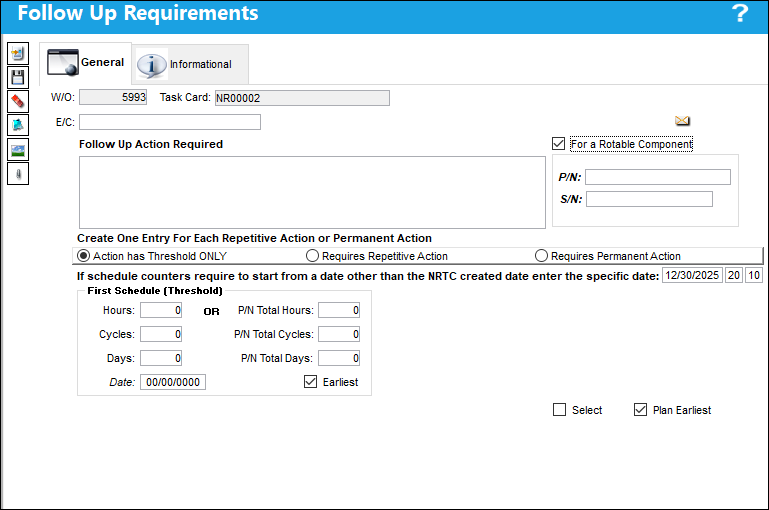The height and width of the screenshot is (510, 769).
Task: Click the W/O field showing 5993
Action: [113, 97]
